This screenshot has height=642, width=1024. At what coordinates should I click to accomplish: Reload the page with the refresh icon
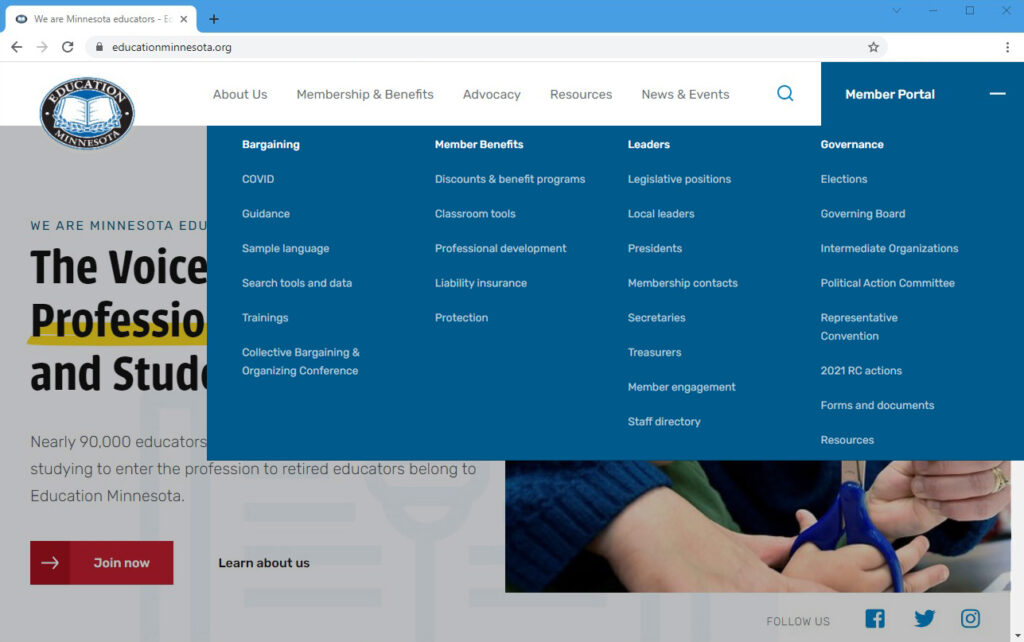[x=68, y=47]
